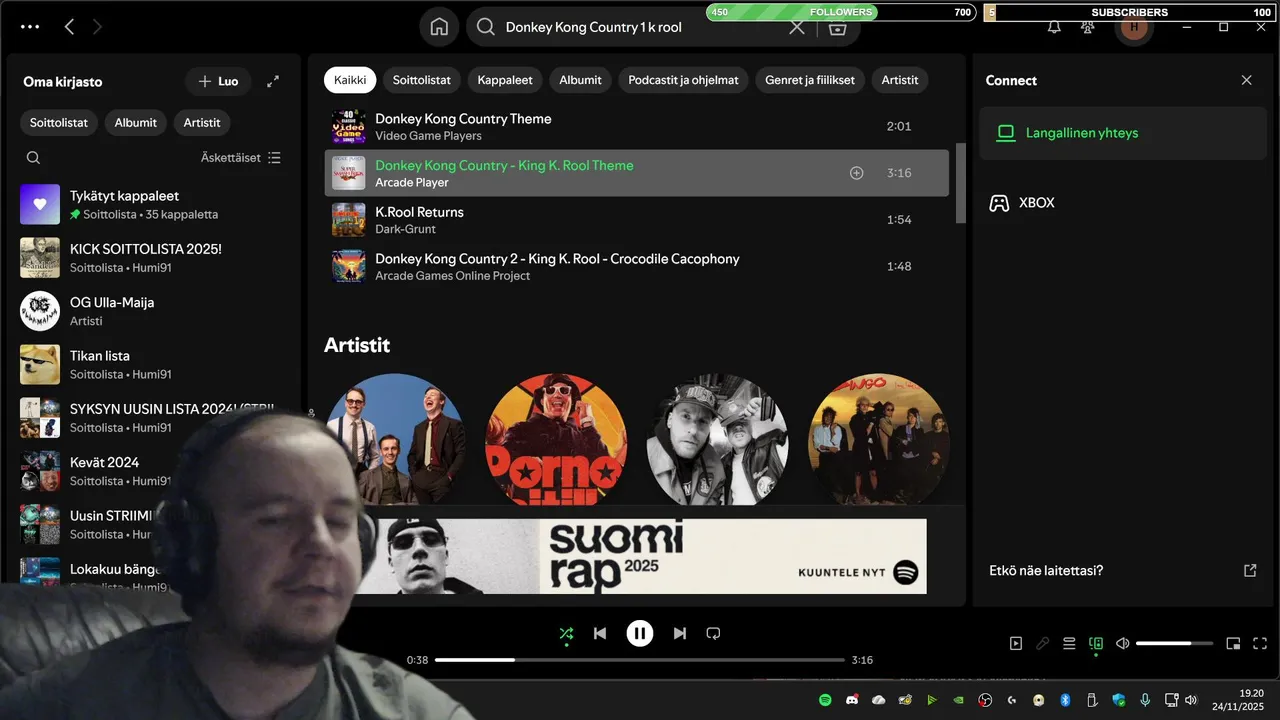Image resolution: width=1280 pixels, height=720 pixels.
Task: Click the Luo create button
Action: [x=218, y=81]
